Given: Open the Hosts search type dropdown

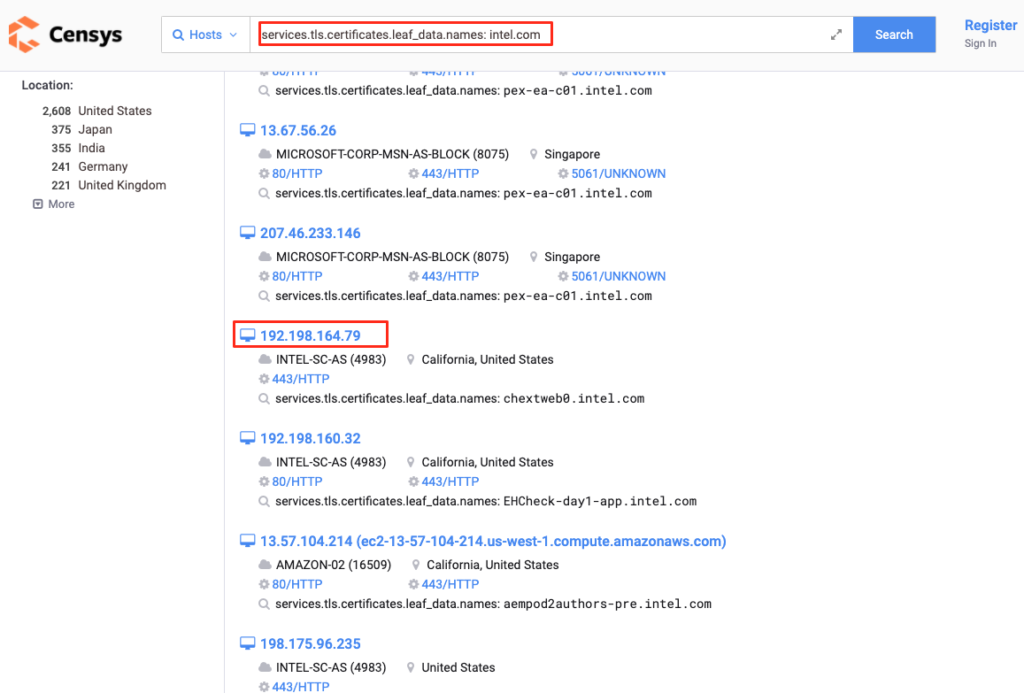Looking at the screenshot, I should 205,35.
